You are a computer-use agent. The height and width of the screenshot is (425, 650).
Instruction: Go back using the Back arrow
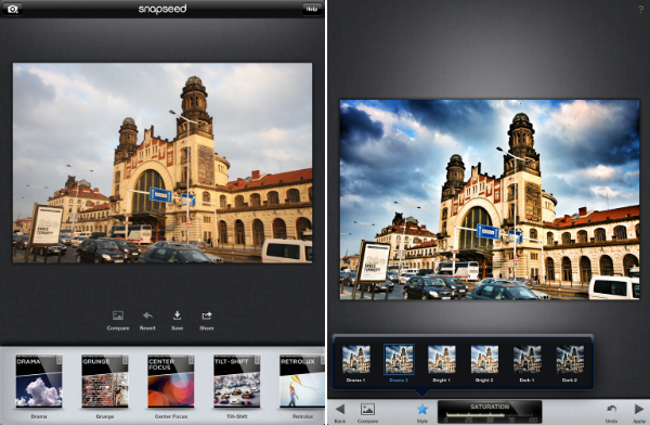tap(340, 412)
